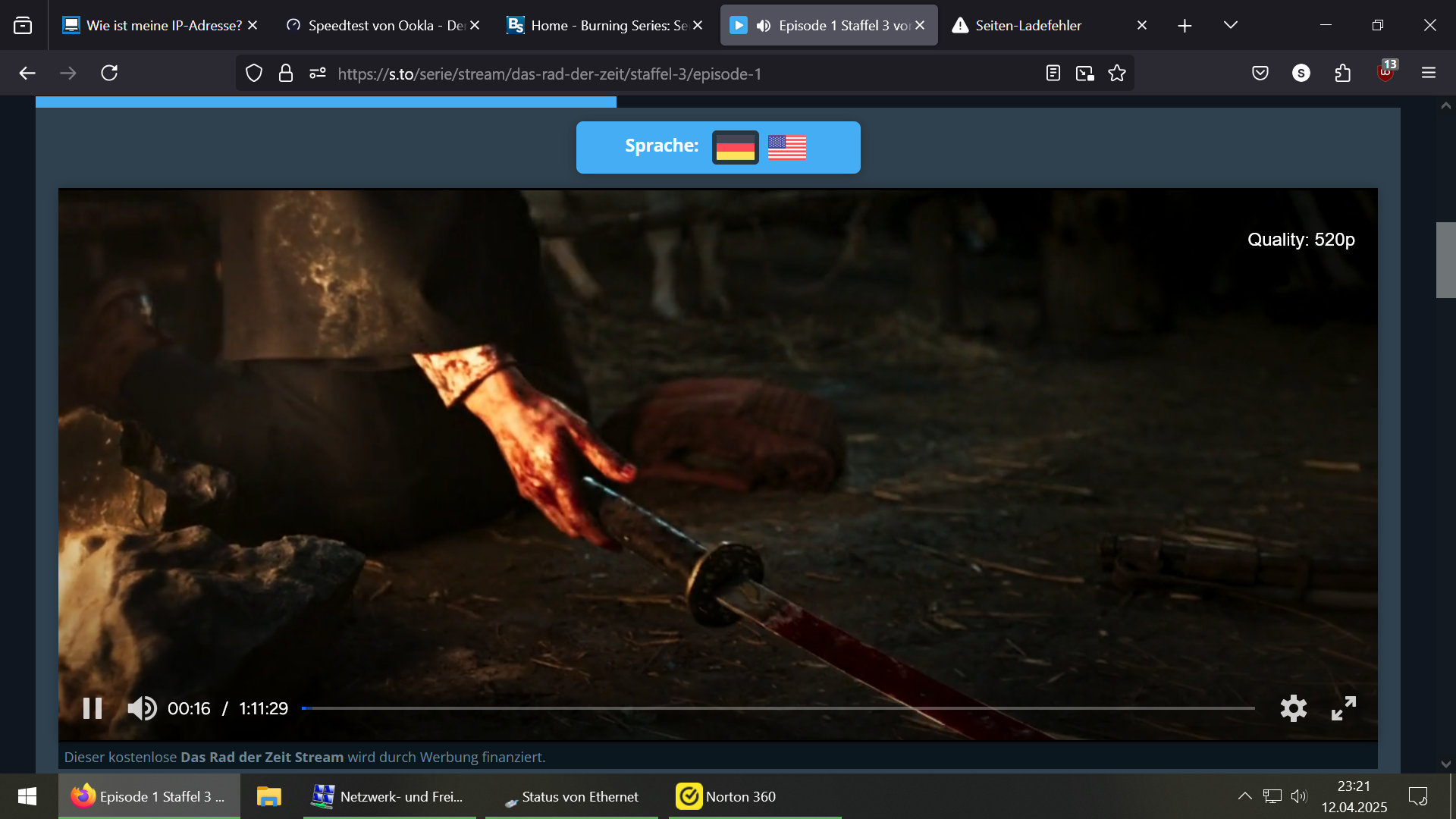Bookmark this page with the star
The image size is (1456, 819).
[x=1117, y=73]
